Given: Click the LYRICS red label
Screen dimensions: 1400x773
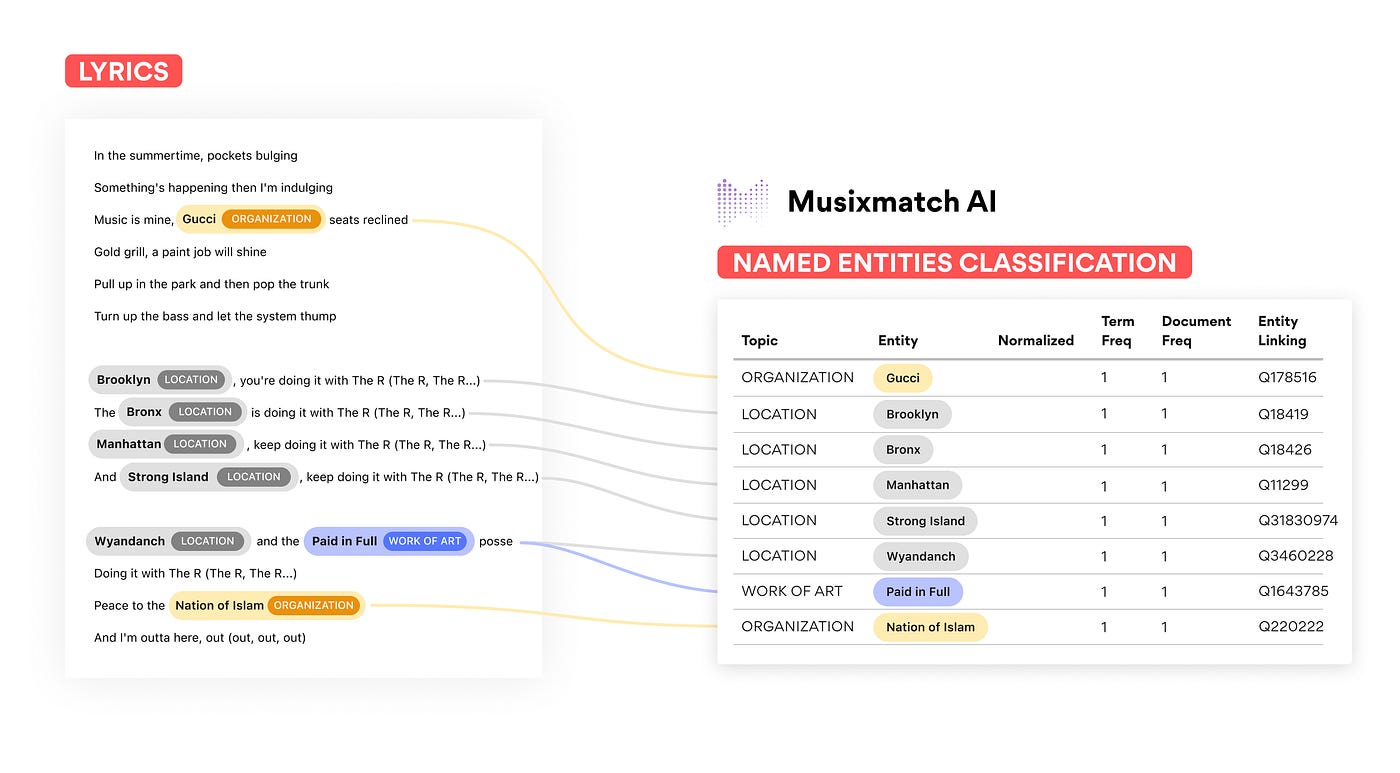Looking at the screenshot, I should pos(124,71).
